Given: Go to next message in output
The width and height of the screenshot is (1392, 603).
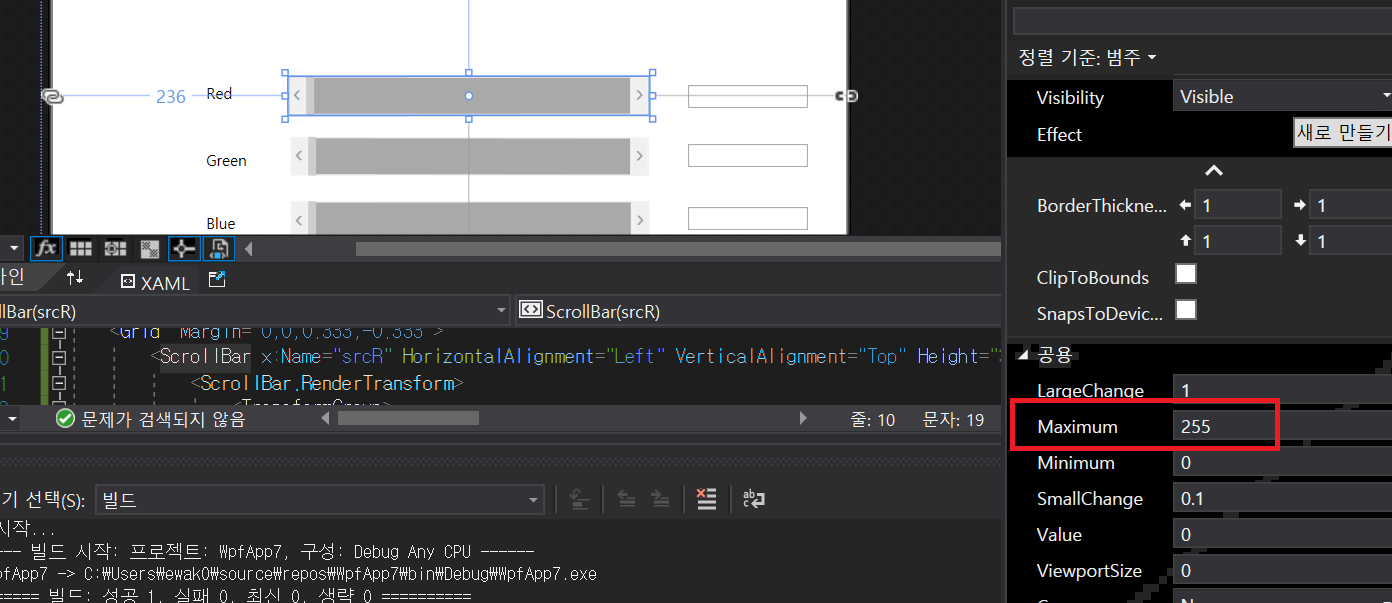Looking at the screenshot, I should tap(660, 499).
